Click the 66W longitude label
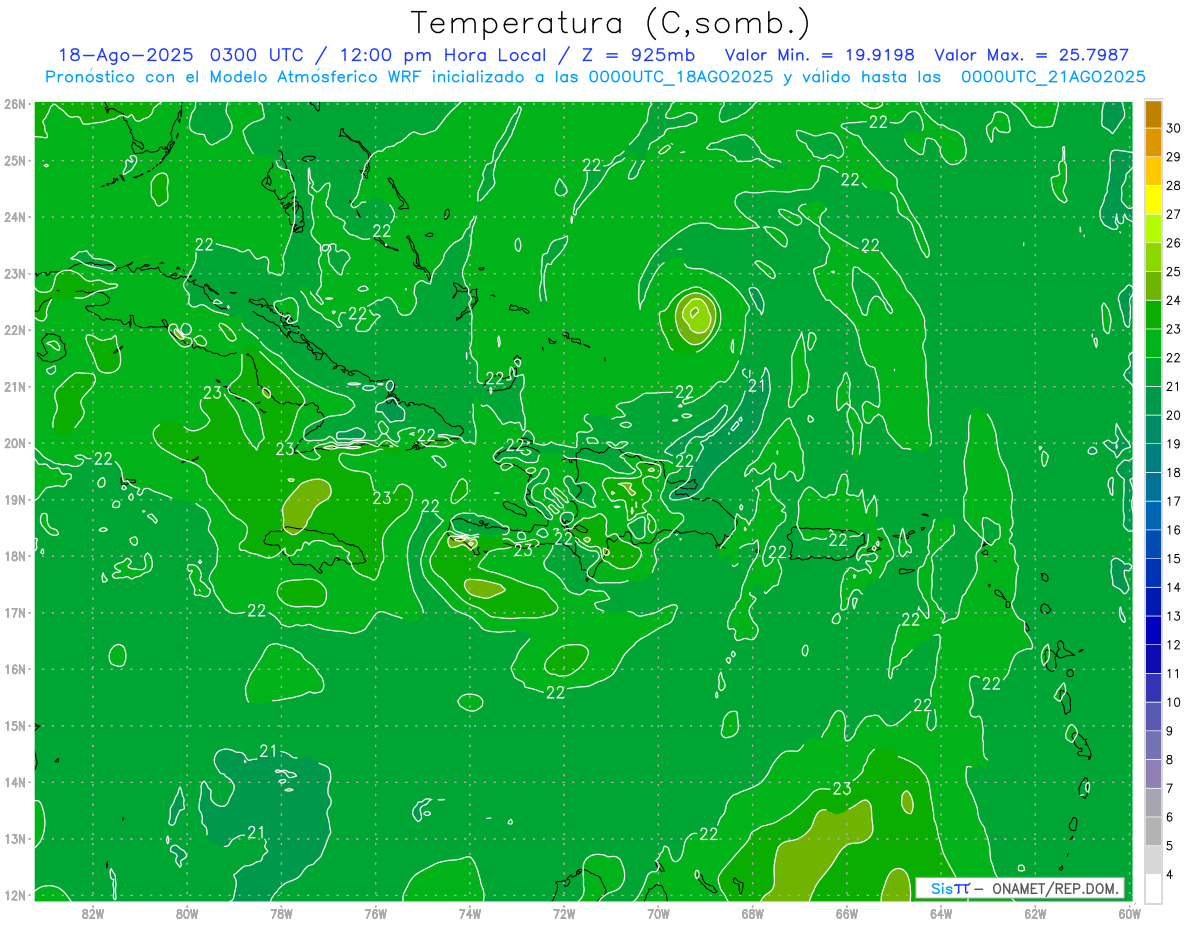Screen dimensions: 1200x927 pyautogui.click(x=847, y=913)
